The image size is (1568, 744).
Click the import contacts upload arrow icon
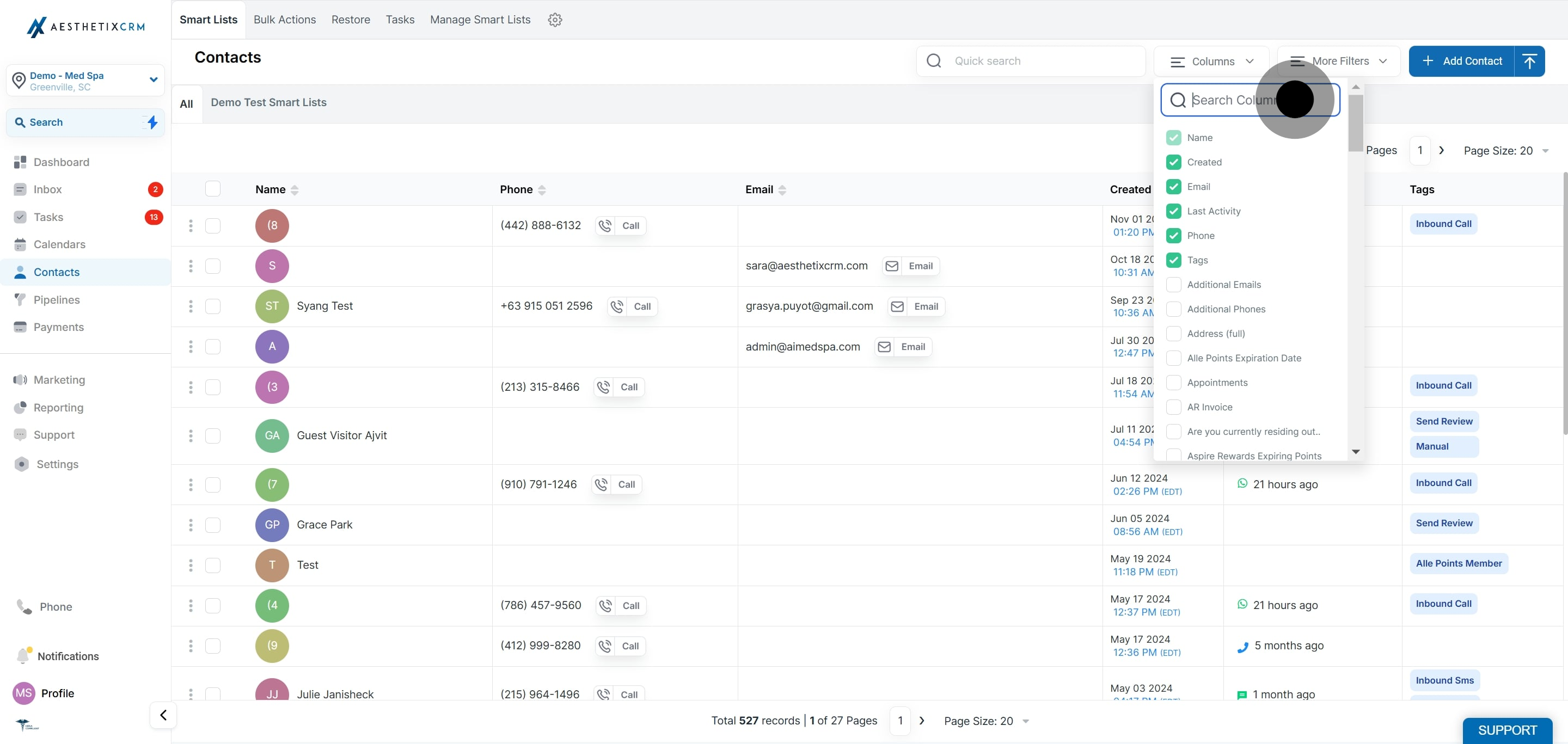pos(1529,61)
